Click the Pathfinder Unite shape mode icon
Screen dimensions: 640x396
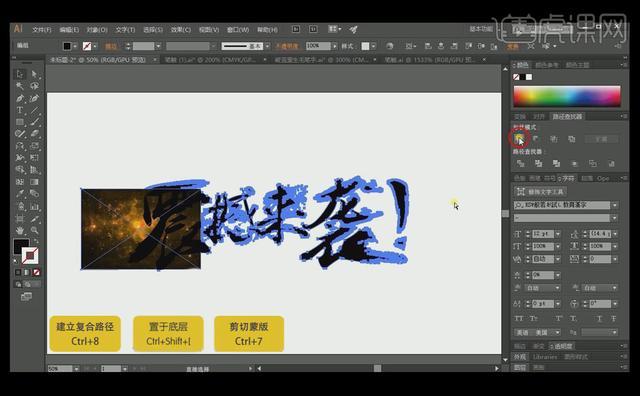click(x=519, y=139)
